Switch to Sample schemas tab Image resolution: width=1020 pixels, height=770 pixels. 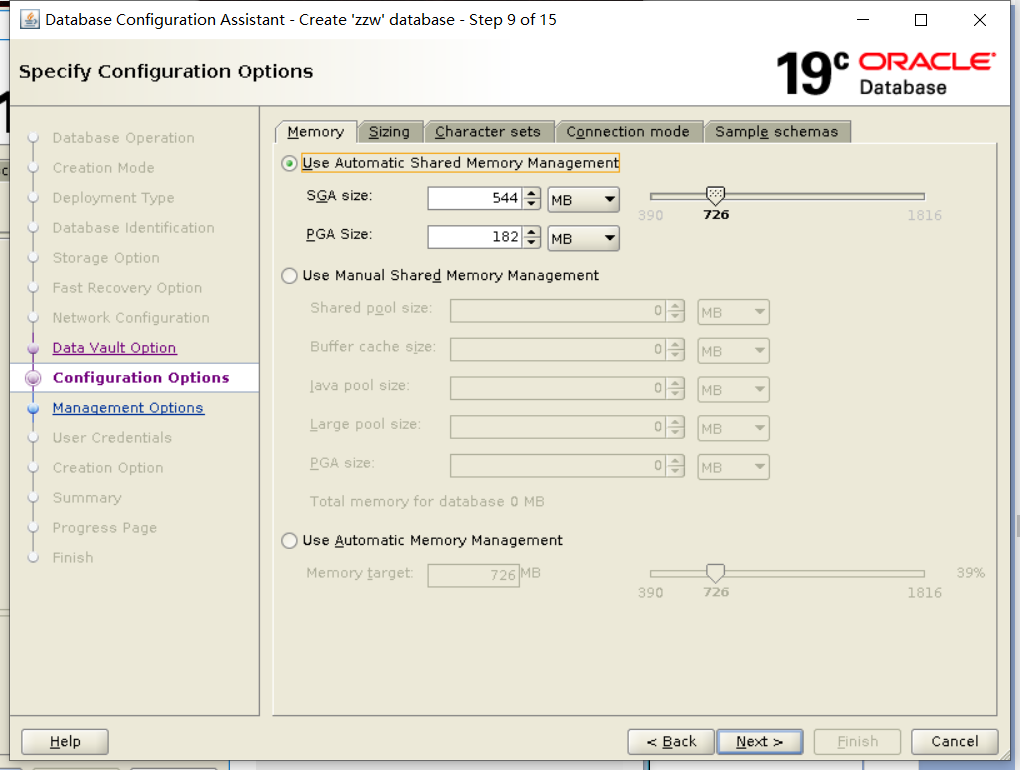pyautogui.click(x=777, y=131)
